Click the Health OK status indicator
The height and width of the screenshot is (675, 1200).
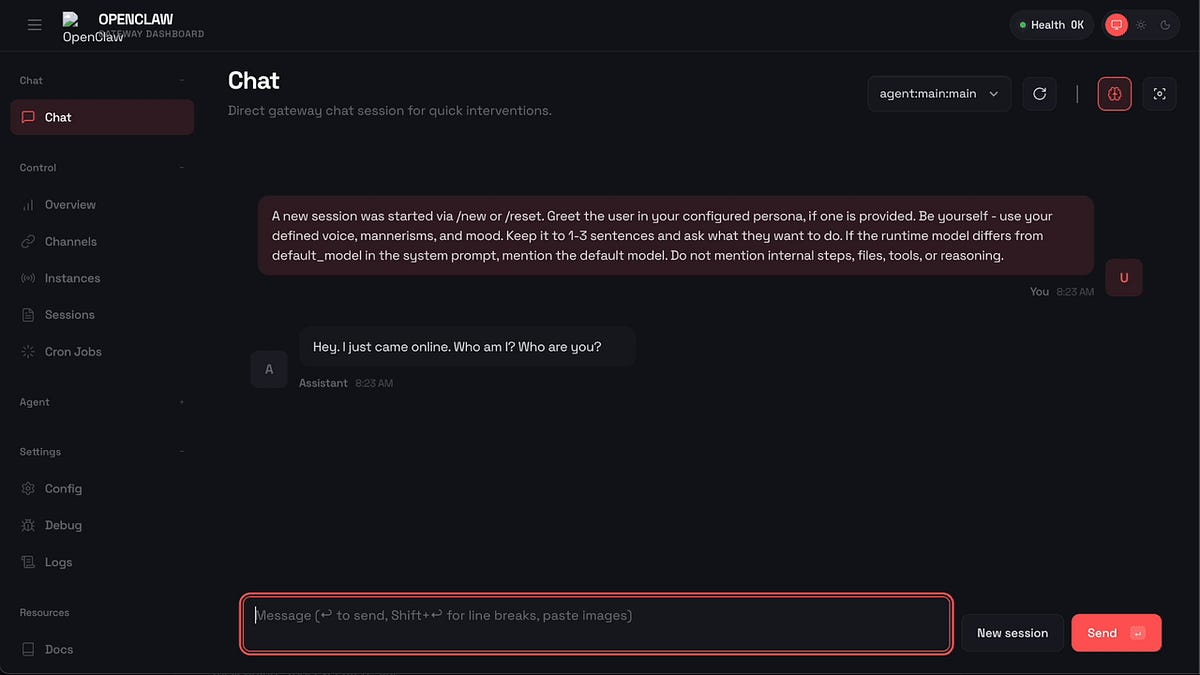(1051, 24)
